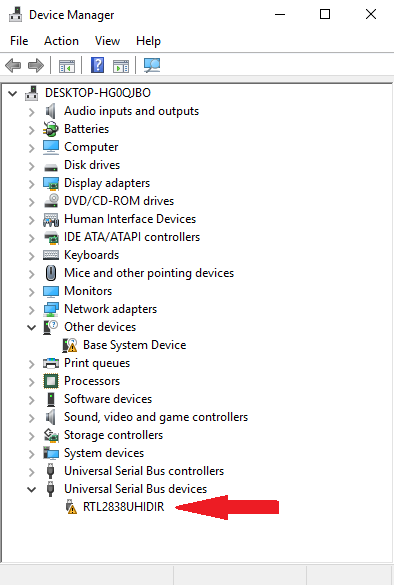Close the Device Manager window
Image resolution: width=394 pixels, height=585 pixels.
pyautogui.click(x=371, y=15)
